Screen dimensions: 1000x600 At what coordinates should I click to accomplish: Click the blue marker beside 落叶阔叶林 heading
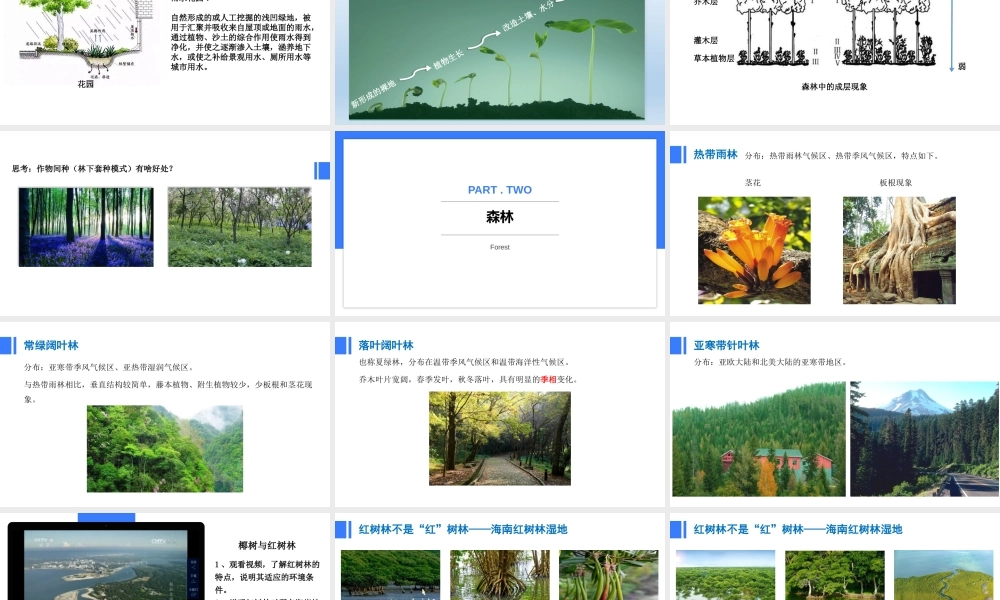343,344
